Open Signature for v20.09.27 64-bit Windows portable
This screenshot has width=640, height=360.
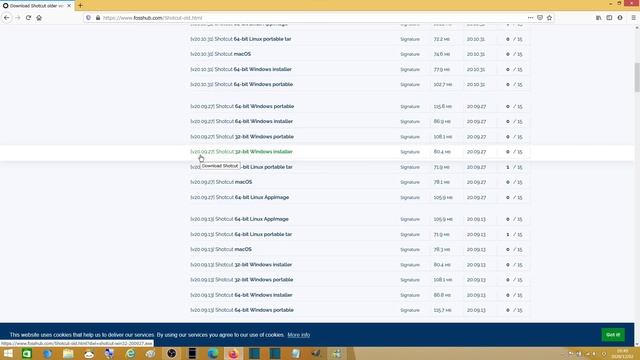pos(410,107)
